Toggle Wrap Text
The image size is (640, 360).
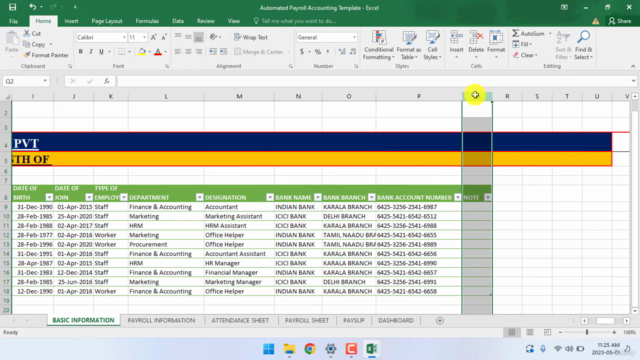[x=251, y=37]
